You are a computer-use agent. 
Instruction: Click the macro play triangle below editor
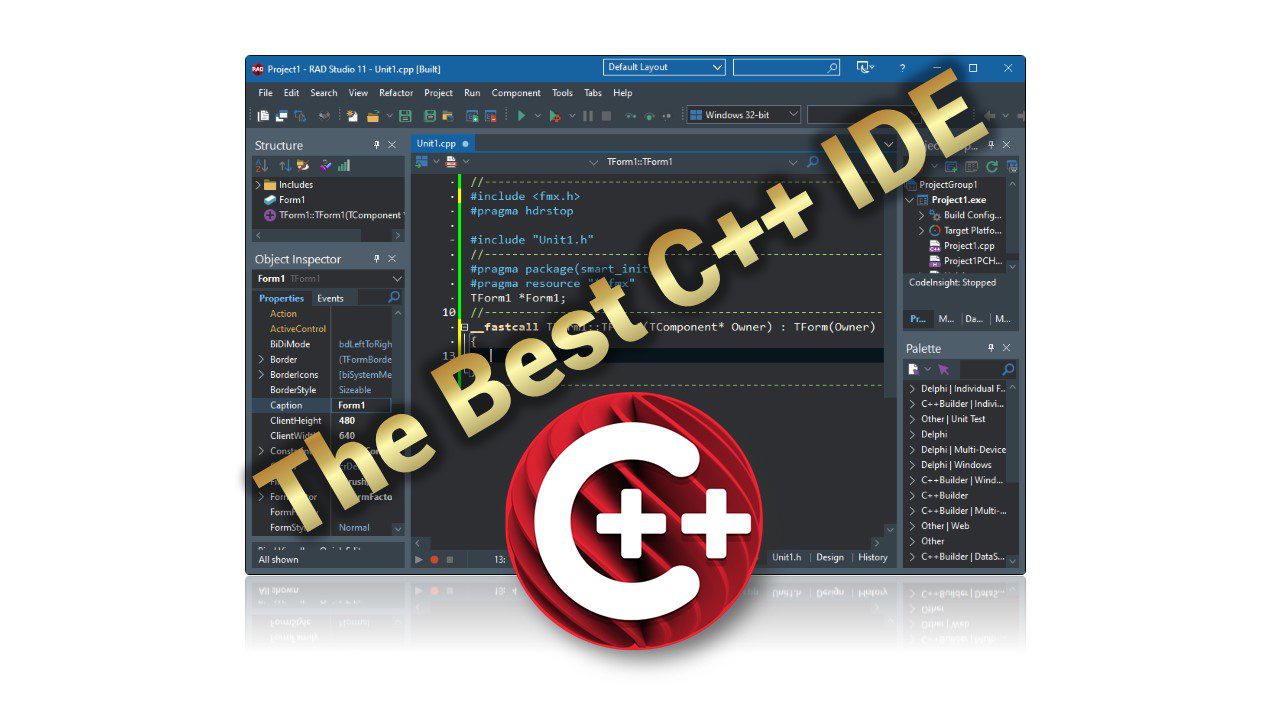(419, 559)
